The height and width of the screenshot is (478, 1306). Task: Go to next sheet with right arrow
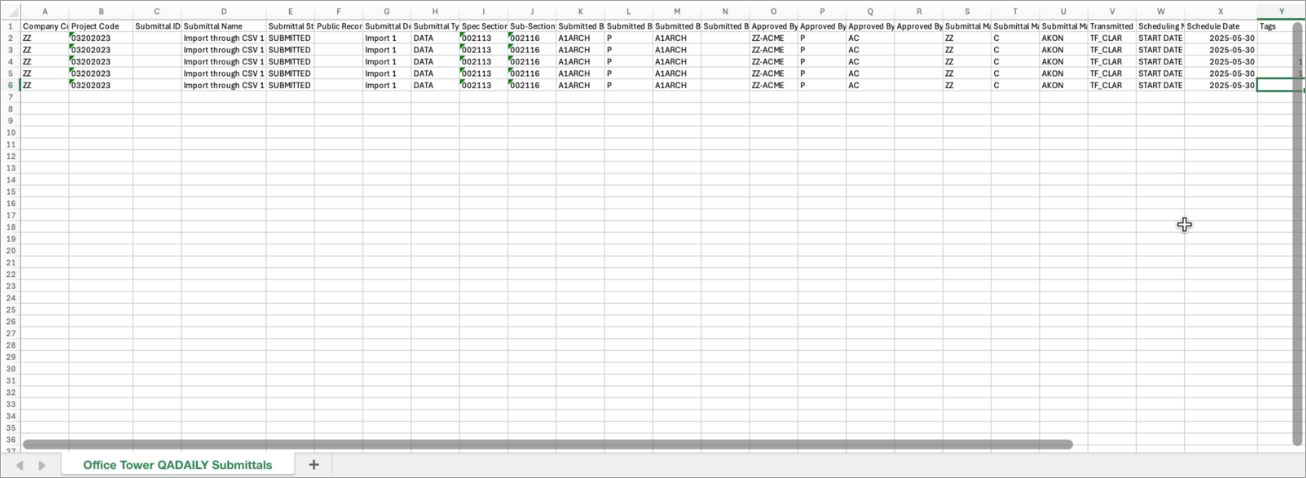(44, 465)
